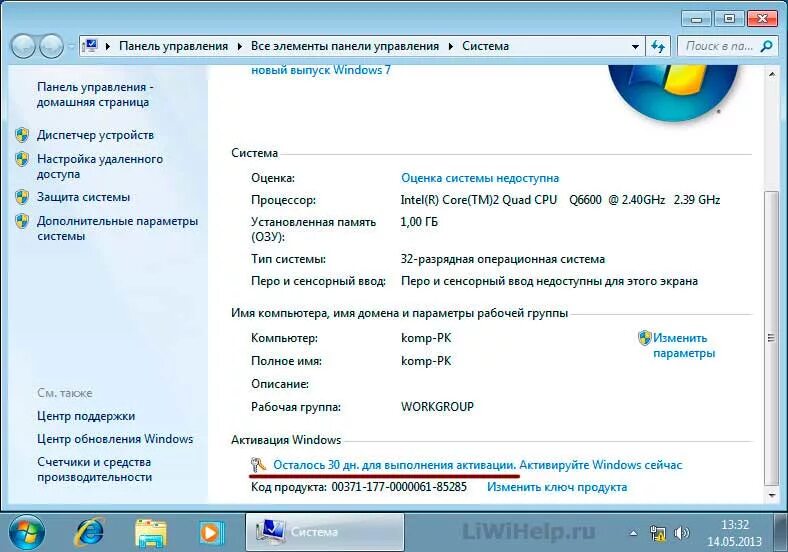Expand arrow before Панель управления breadcrumb
Image resolution: width=788 pixels, height=552 pixels.
[x=108, y=46]
